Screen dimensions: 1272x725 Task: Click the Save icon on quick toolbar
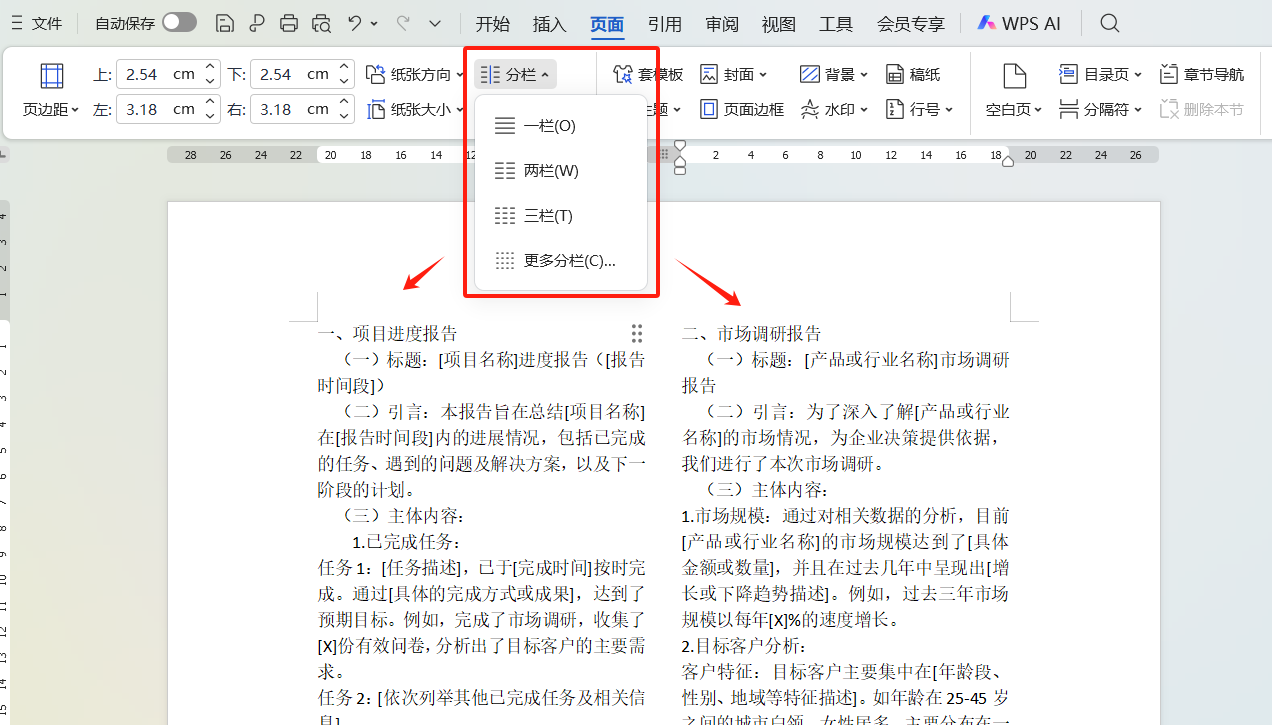pos(225,22)
